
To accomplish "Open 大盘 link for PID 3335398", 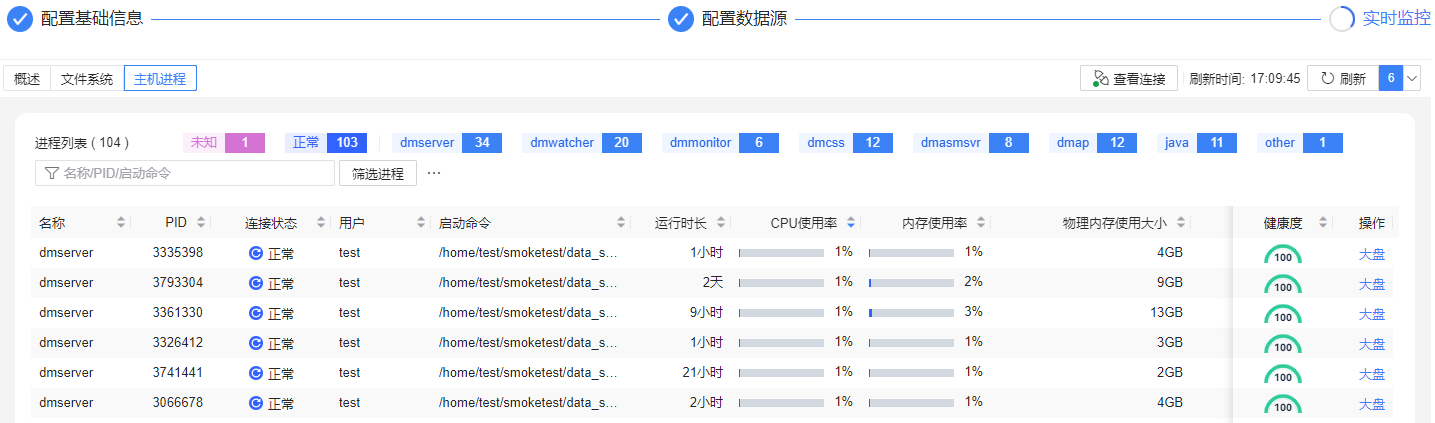I will pyautogui.click(x=1372, y=254).
